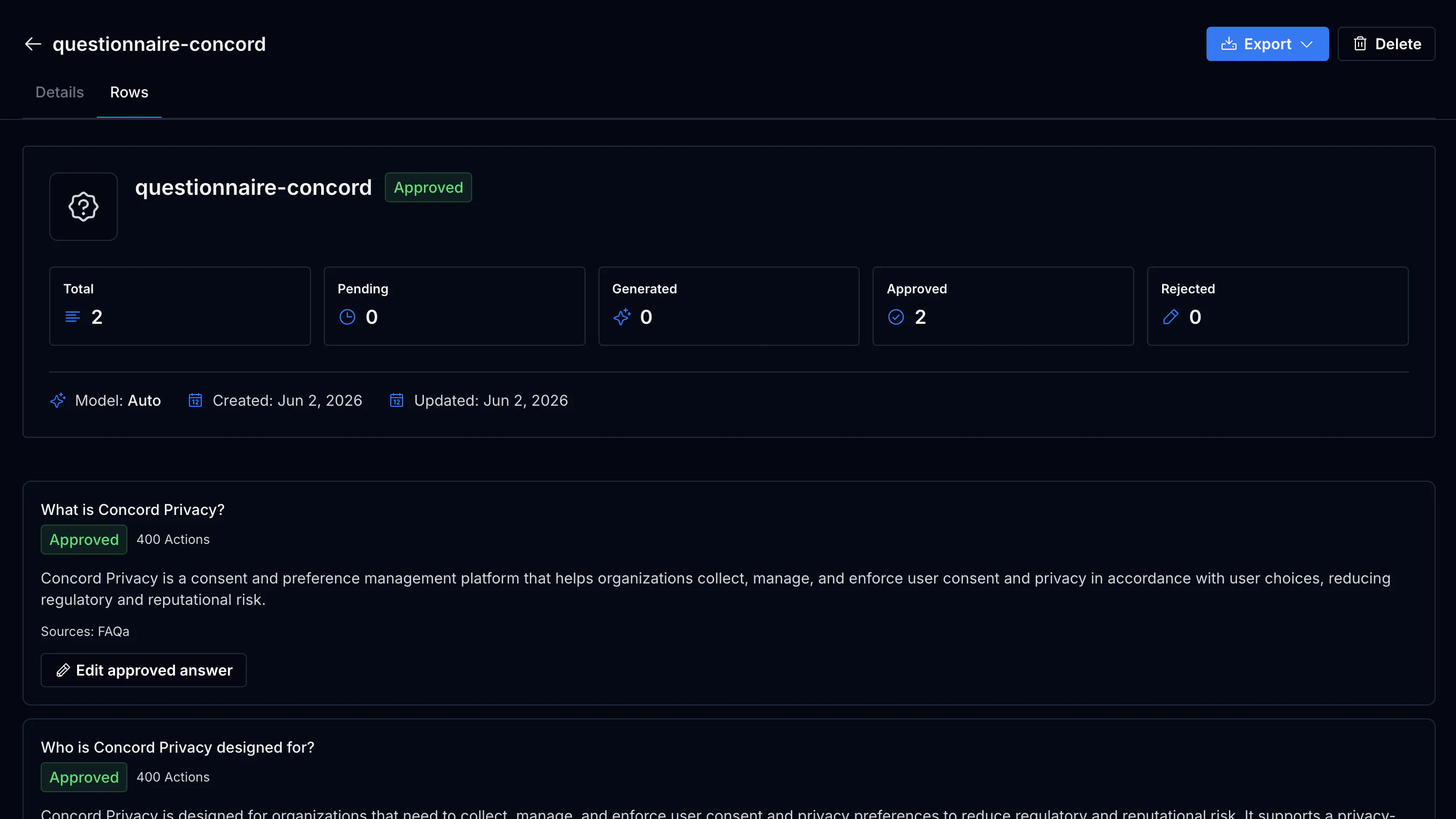Click the Total stat card label
Screen dimensions: 1456x819
click(x=79, y=289)
